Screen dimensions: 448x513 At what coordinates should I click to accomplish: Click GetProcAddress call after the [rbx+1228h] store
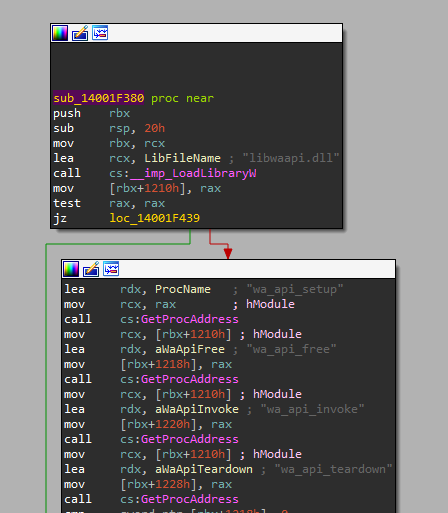(x=190, y=499)
